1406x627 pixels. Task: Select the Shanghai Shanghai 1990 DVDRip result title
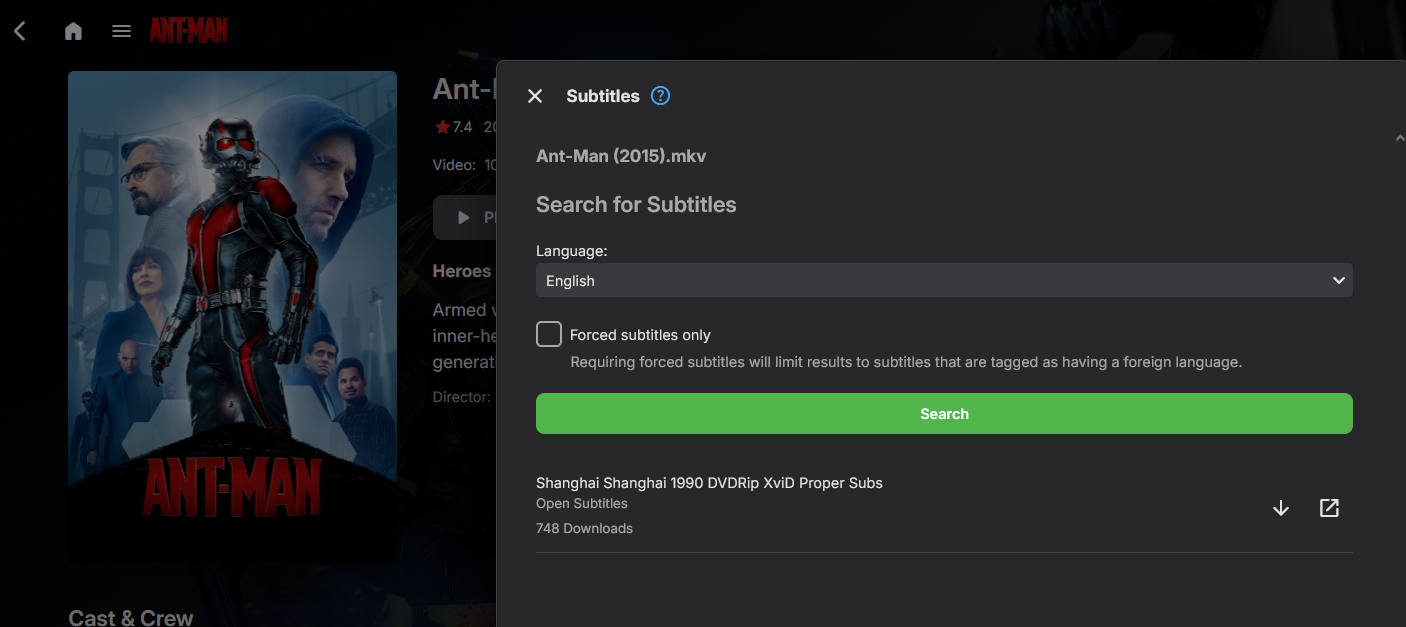[709, 483]
